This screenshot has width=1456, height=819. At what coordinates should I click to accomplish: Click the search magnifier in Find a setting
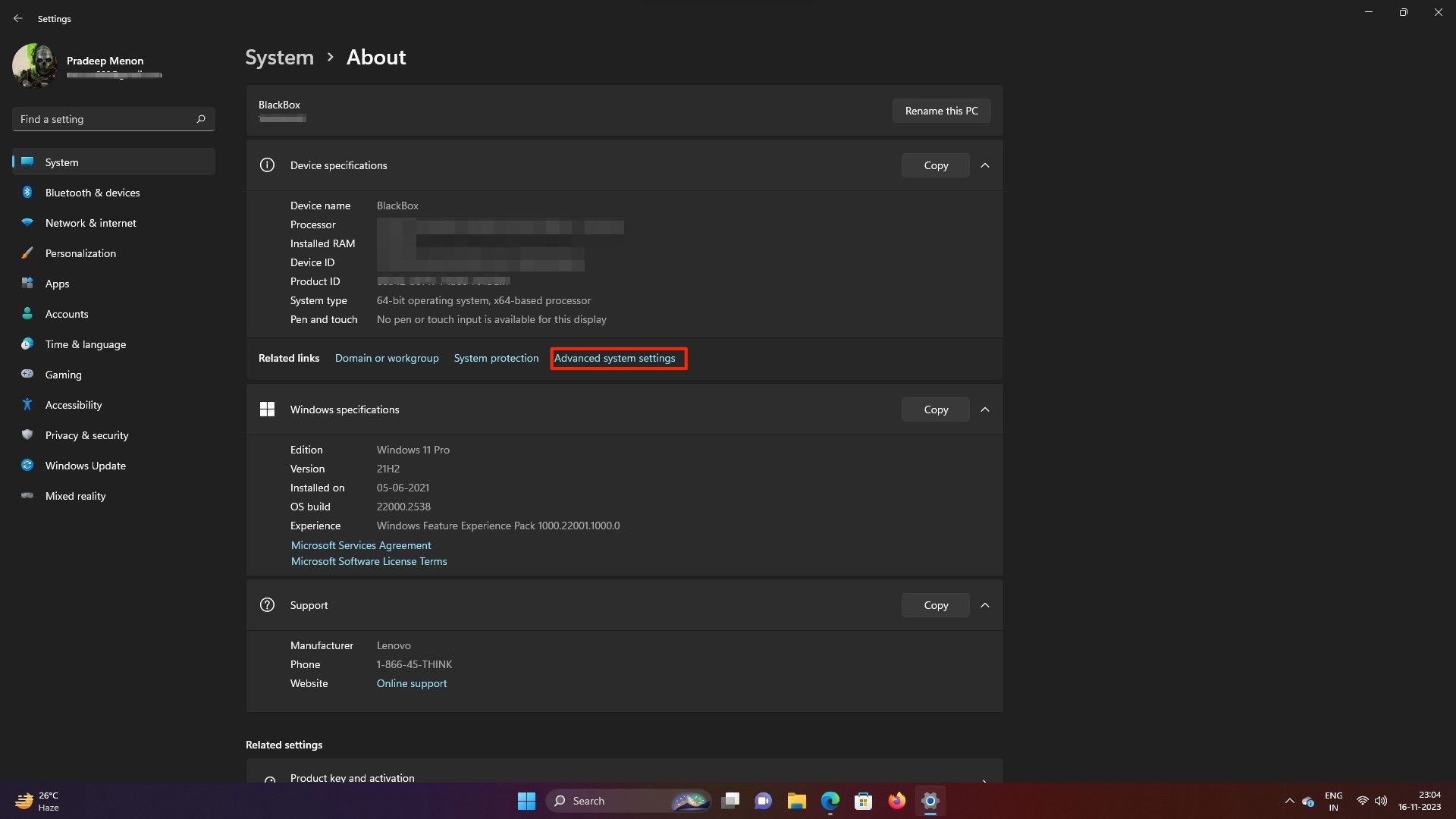click(x=201, y=119)
